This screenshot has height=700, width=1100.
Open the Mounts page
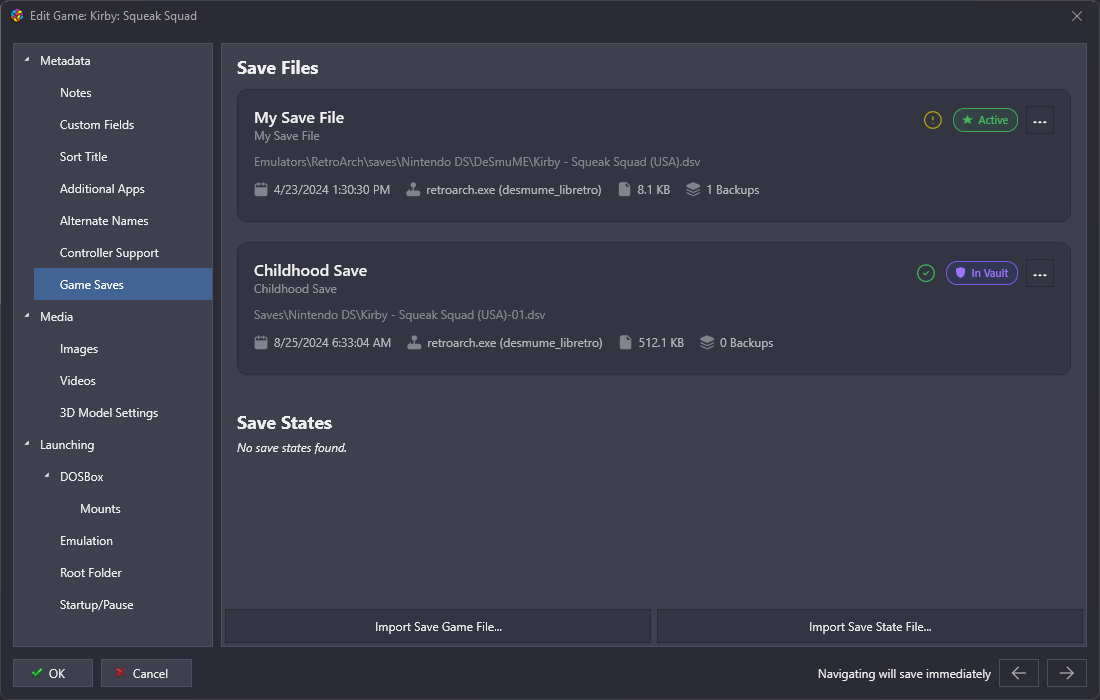pyautogui.click(x=100, y=509)
